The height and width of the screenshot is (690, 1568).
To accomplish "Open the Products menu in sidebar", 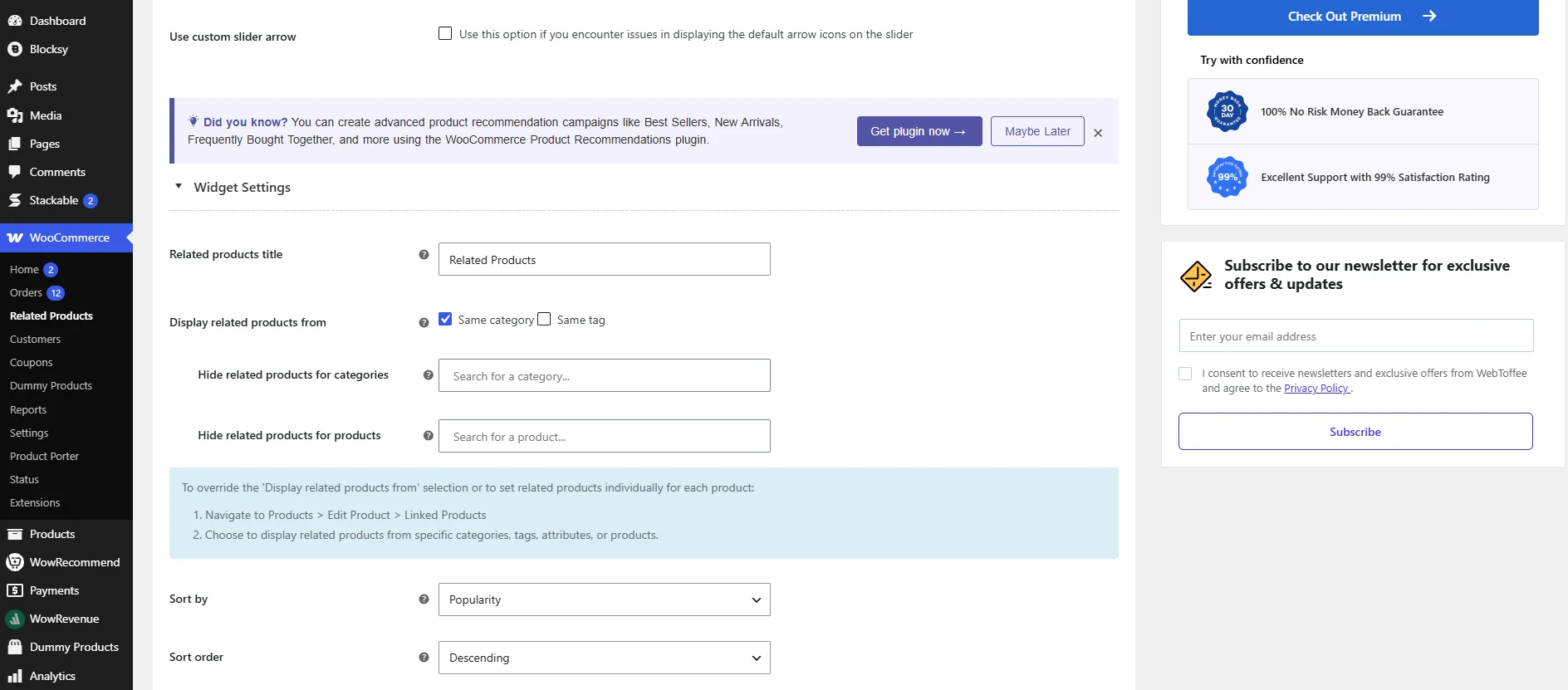I will (x=52, y=534).
